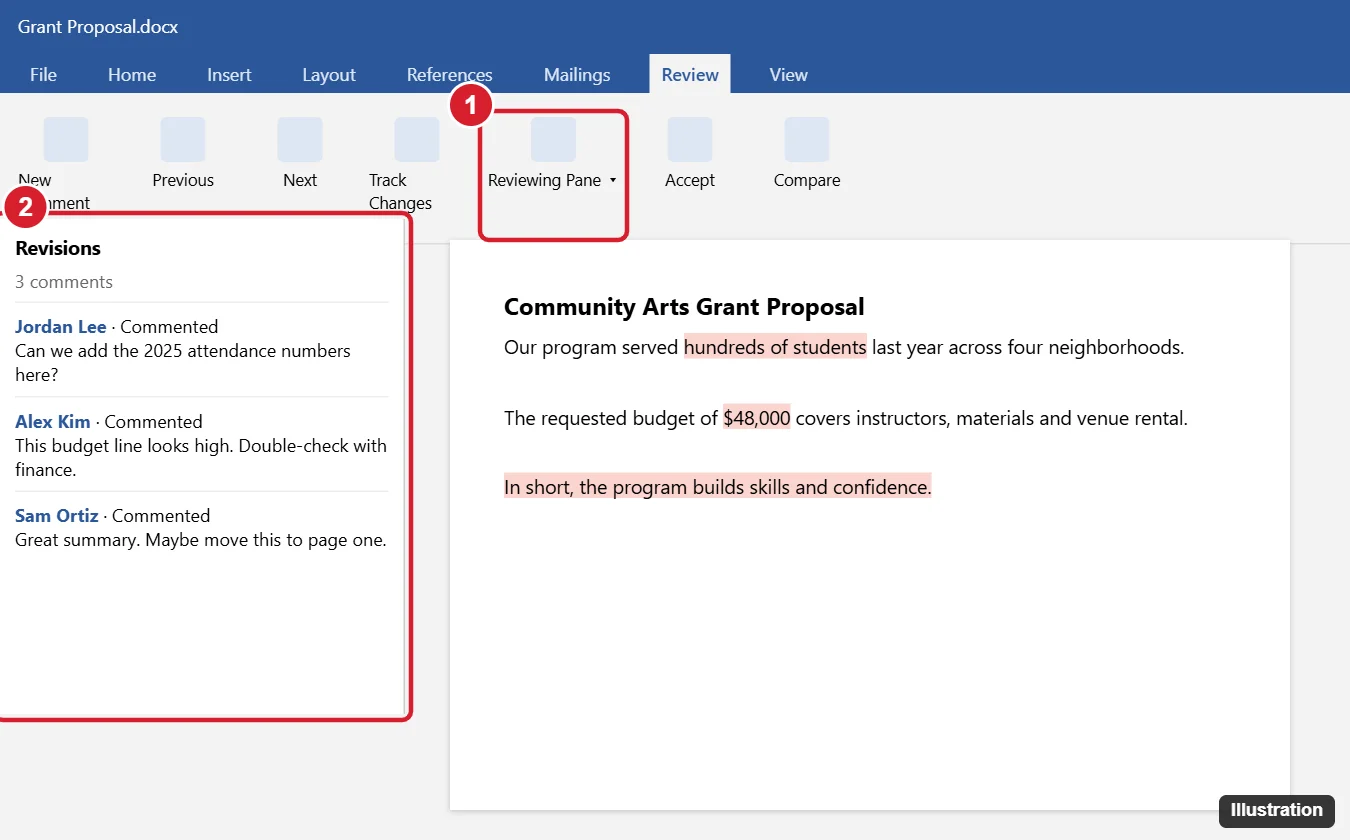Click the Reviewing Pane label
1350x840 pixels.
click(545, 180)
